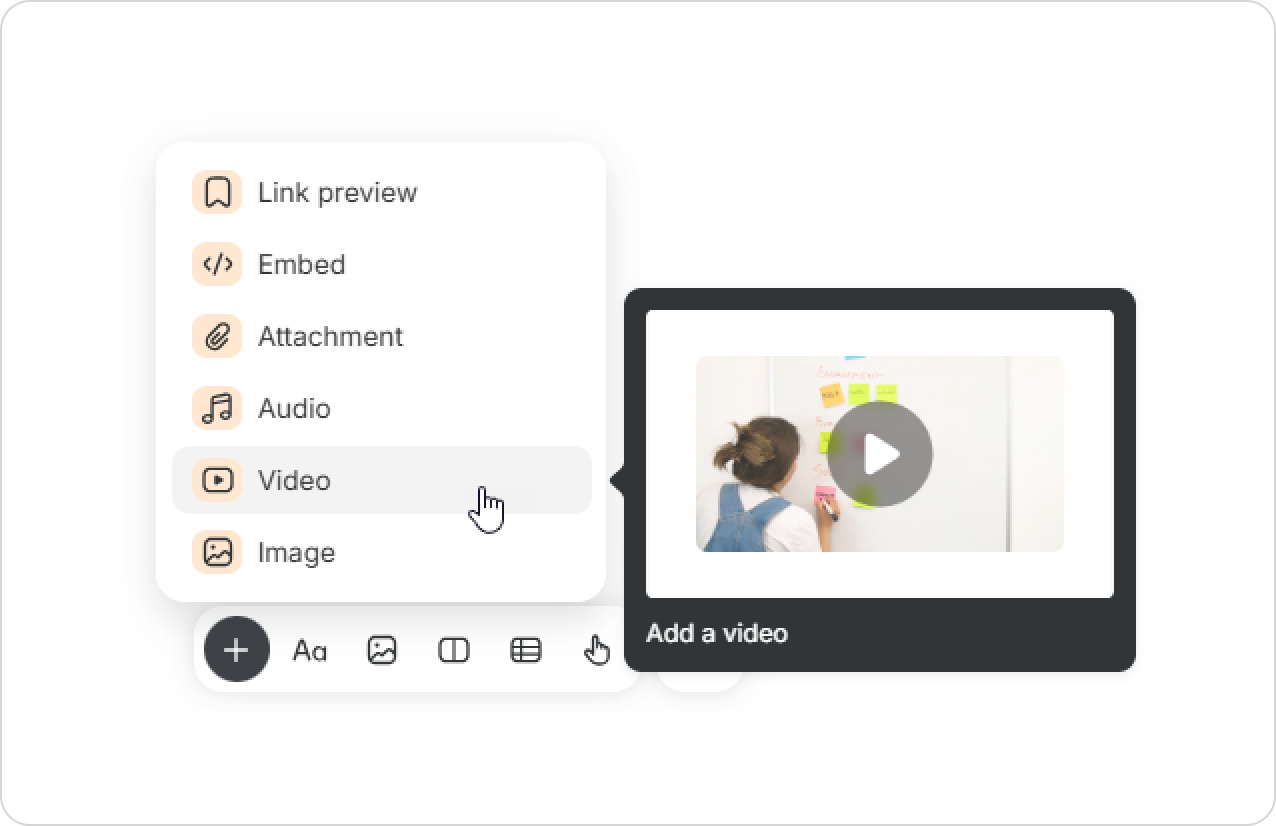Insert a table using the toolbar icon
Viewport: 1276px width, 826px height.
click(x=526, y=651)
